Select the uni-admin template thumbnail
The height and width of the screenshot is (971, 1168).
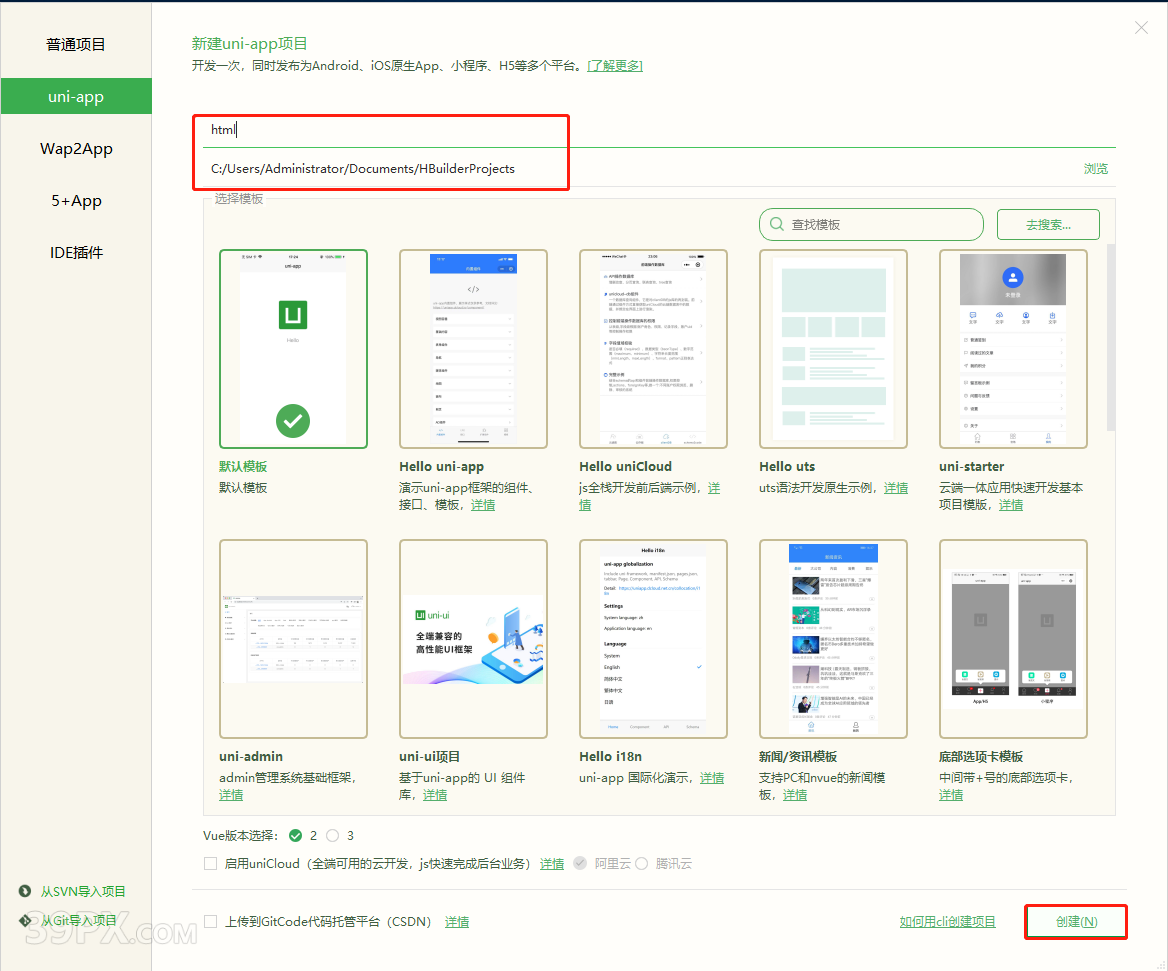(x=293, y=639)
